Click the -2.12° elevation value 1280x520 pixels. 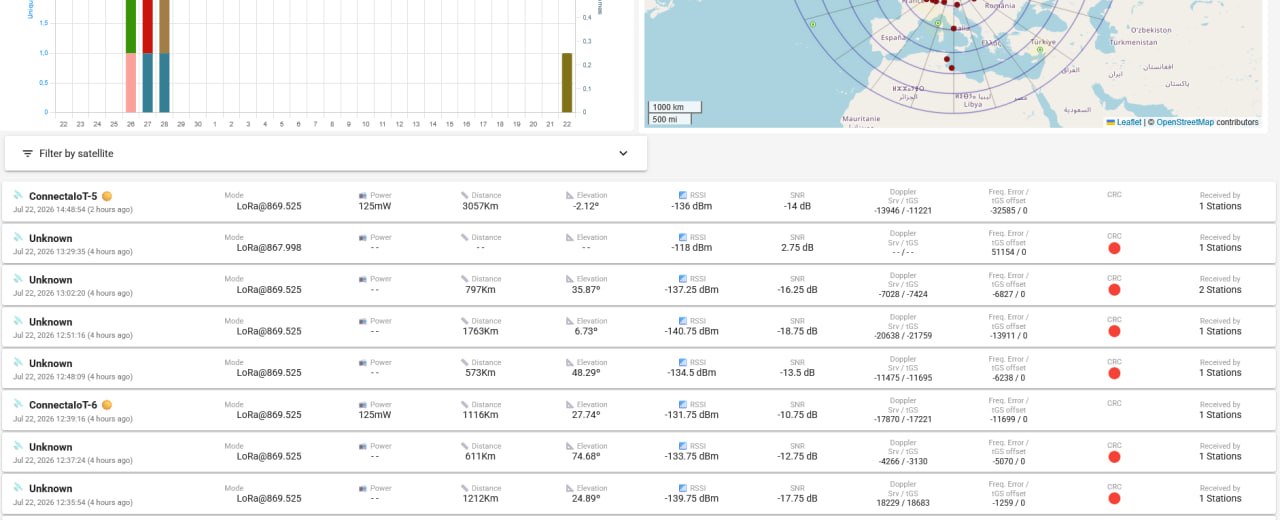586,206
